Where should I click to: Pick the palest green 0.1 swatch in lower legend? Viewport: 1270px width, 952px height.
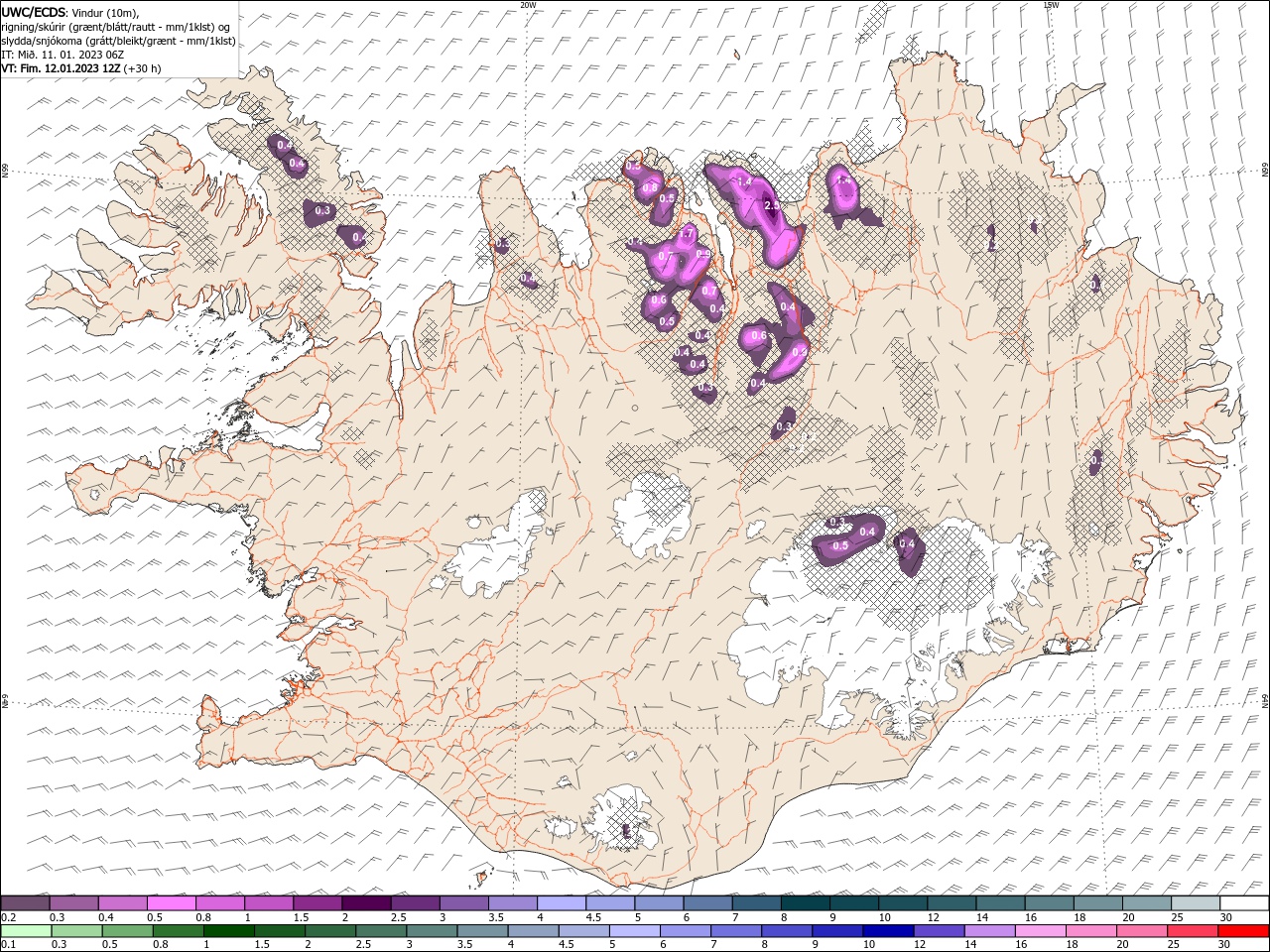pos(26,931)
